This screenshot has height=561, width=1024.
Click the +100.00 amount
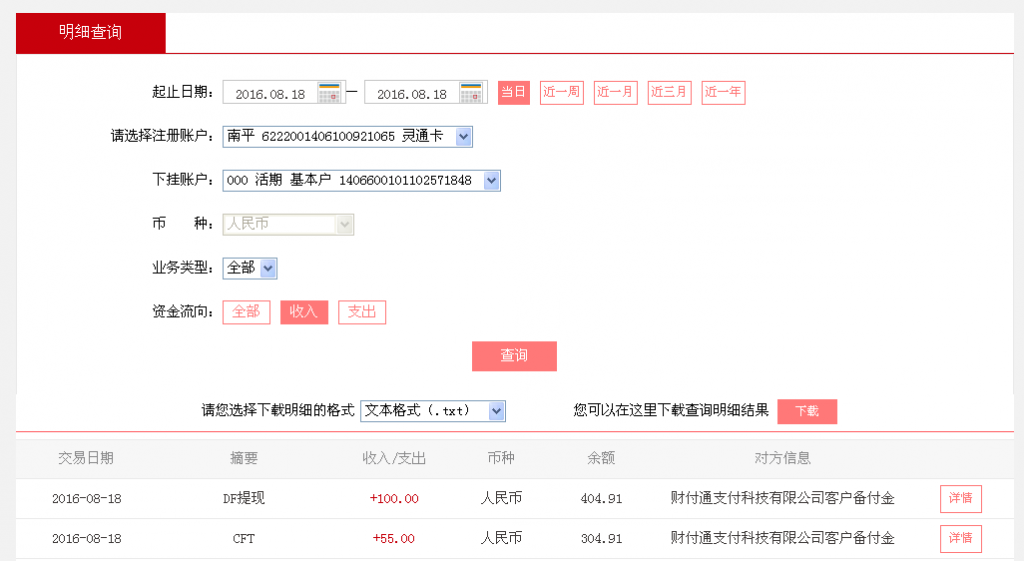coord(394,498)
